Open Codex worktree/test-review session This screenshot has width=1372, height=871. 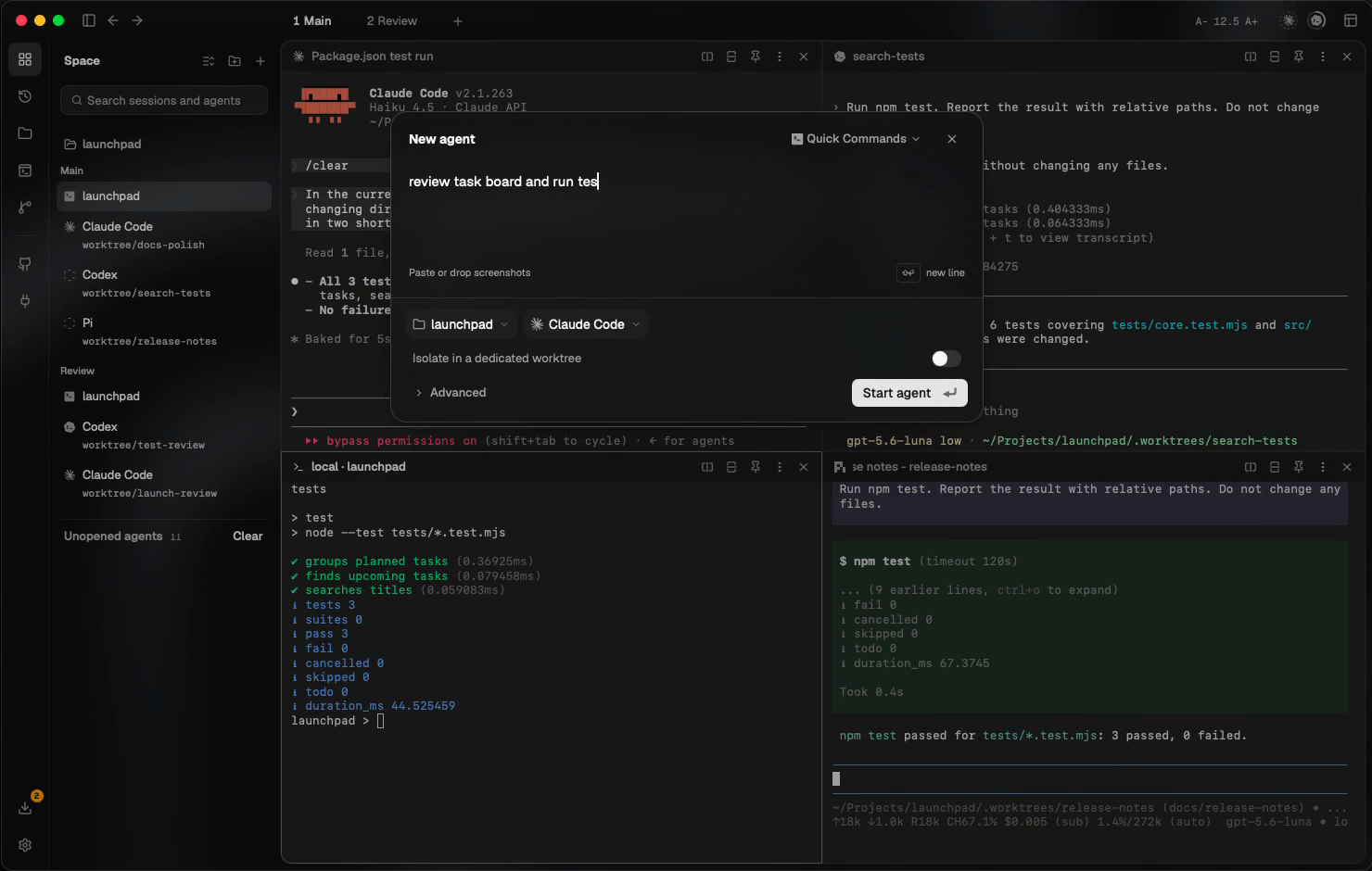coord(164,435)
